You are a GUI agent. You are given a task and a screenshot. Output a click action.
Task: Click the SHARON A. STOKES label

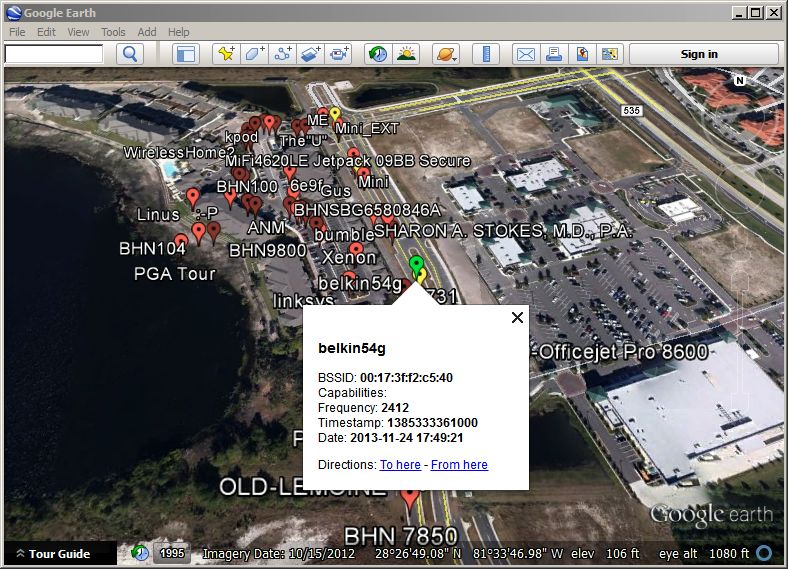[503, 231]
